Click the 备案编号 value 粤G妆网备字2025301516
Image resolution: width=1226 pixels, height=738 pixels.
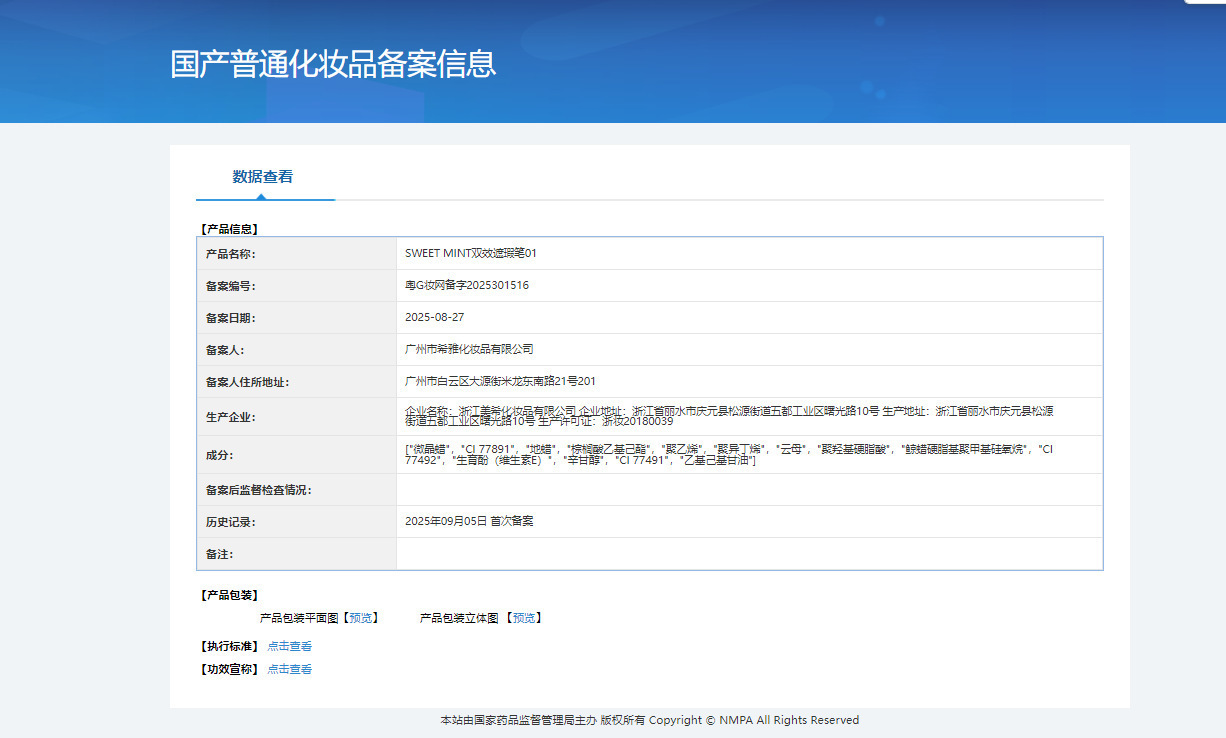pyautogui.click(x=467, y=286)
